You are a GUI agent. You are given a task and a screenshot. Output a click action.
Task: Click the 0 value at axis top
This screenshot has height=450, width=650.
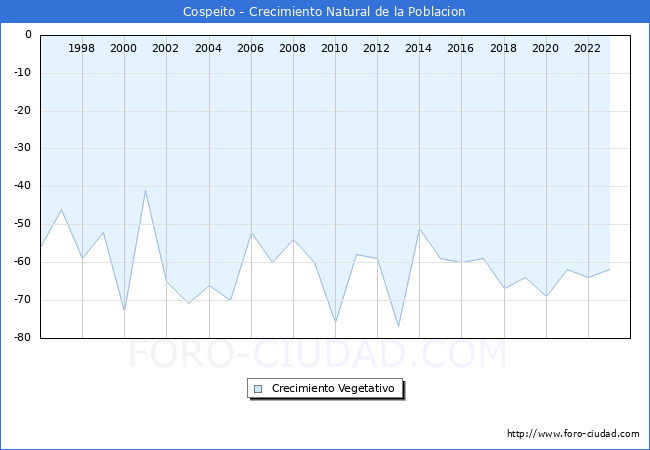(x=28, y=35)
